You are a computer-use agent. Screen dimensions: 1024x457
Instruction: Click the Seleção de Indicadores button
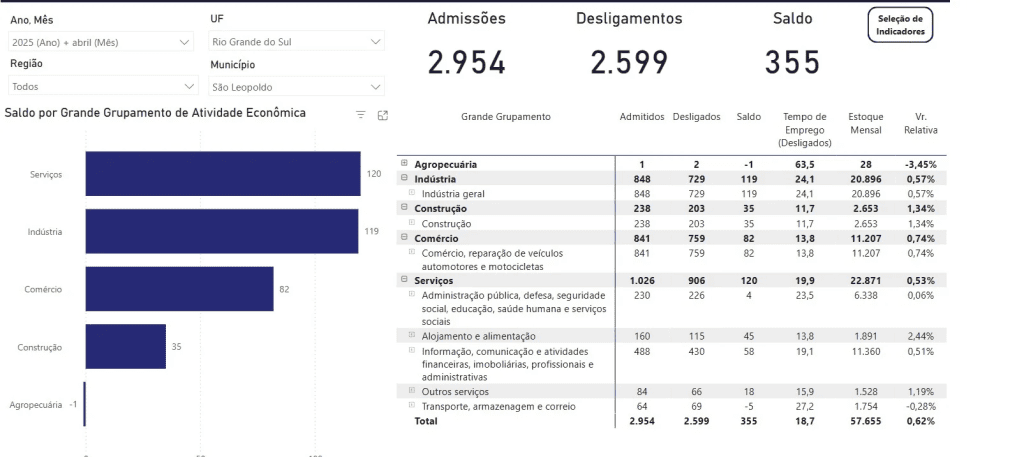coord(900,25)
